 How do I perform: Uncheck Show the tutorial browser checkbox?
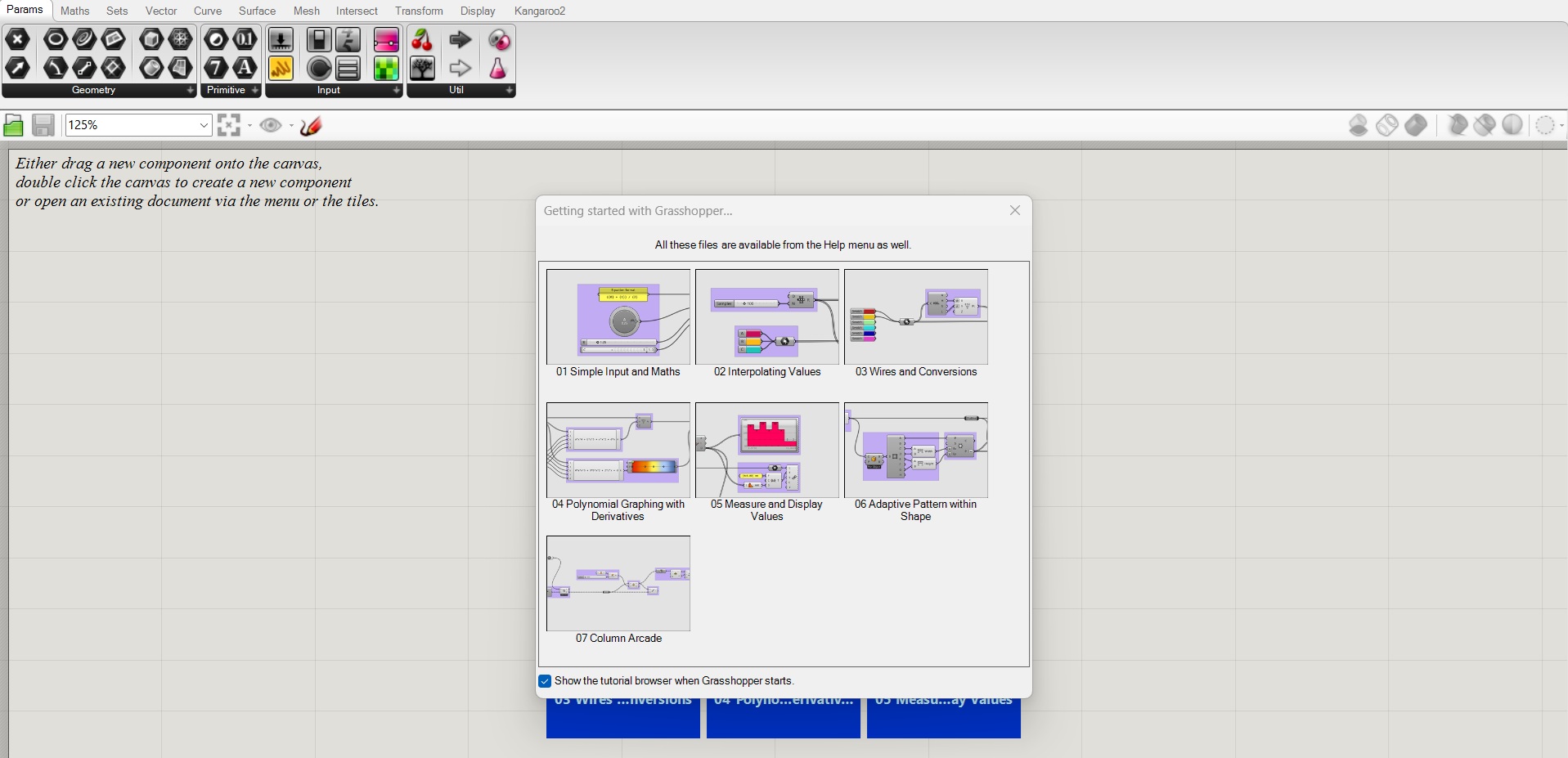545,681
